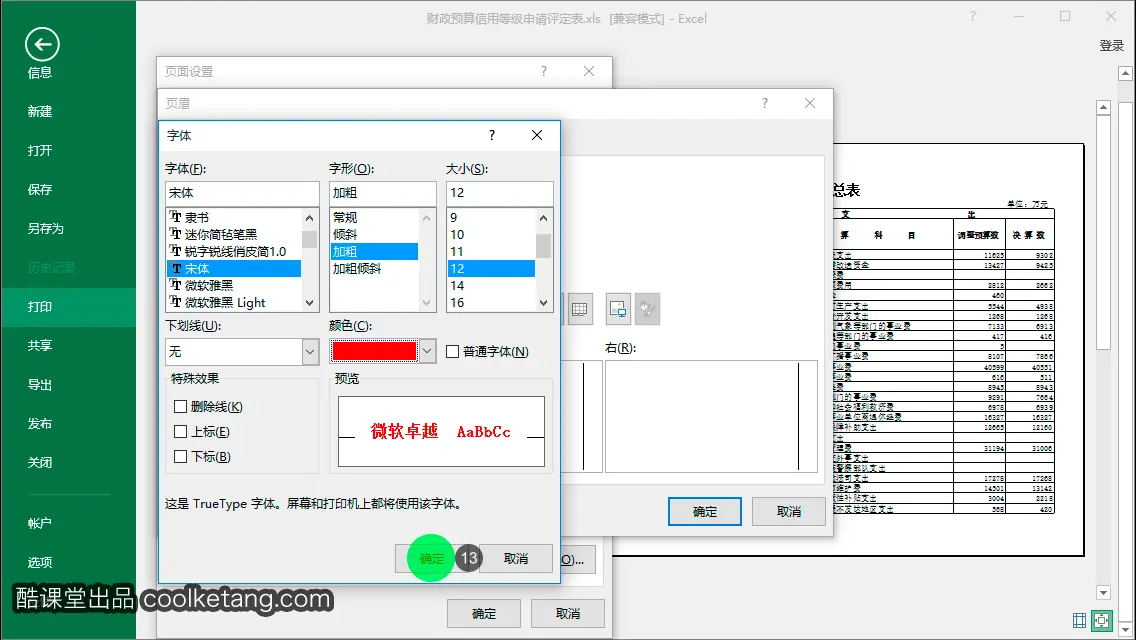
Task: Click 确定 in the 页面设置 dialog
Action: coord(484,614)
